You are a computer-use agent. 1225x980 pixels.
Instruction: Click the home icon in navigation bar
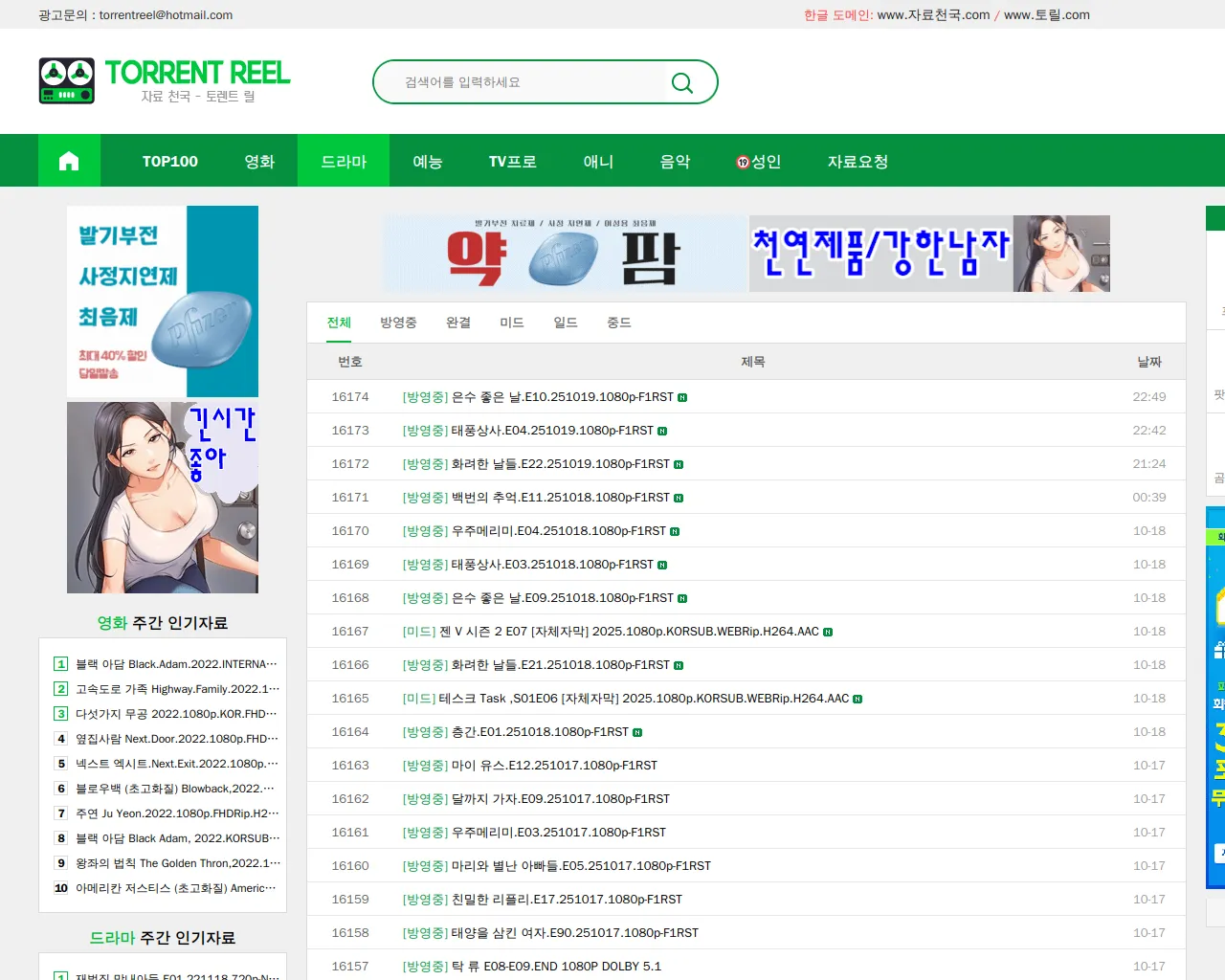[x=69, y=161]
